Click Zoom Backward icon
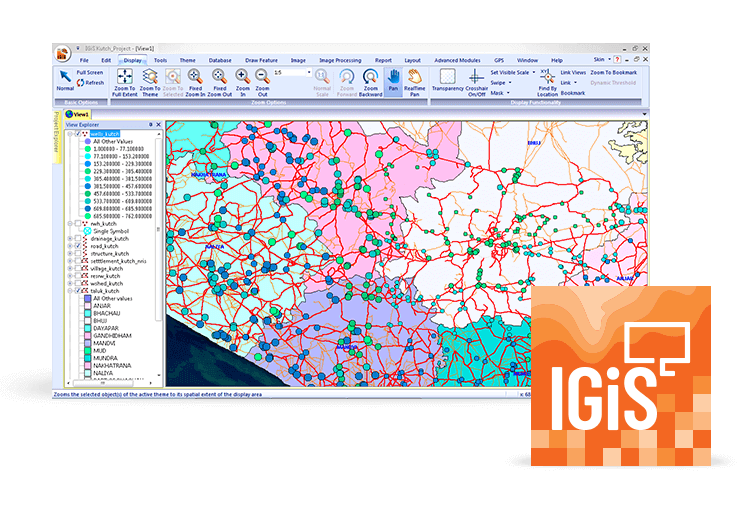This screenshot has height=506, width=749. click(370, 76)
